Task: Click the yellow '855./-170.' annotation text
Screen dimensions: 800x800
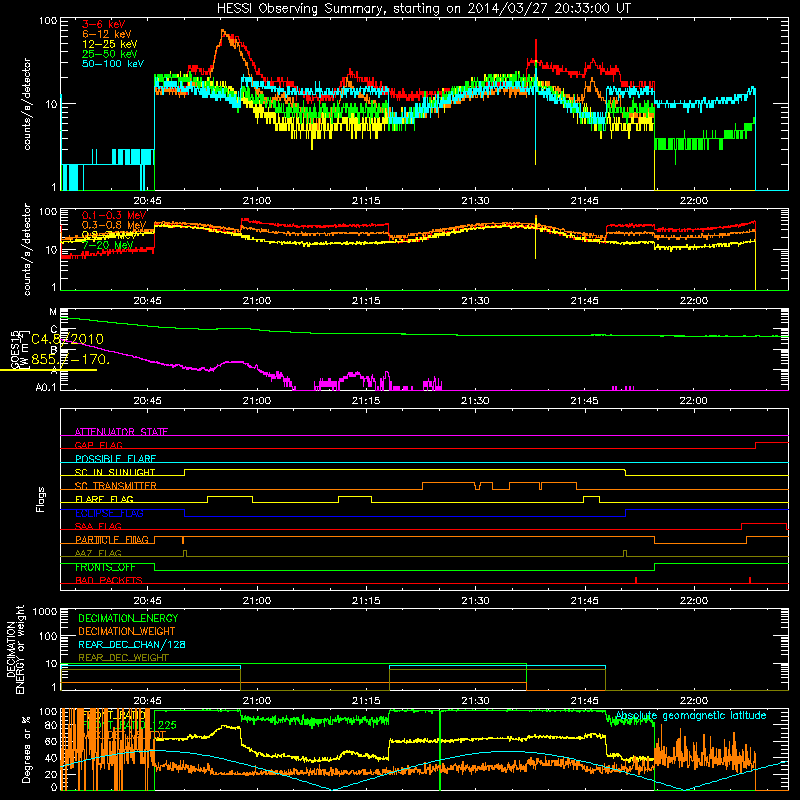Action: [x=70, y=359]
